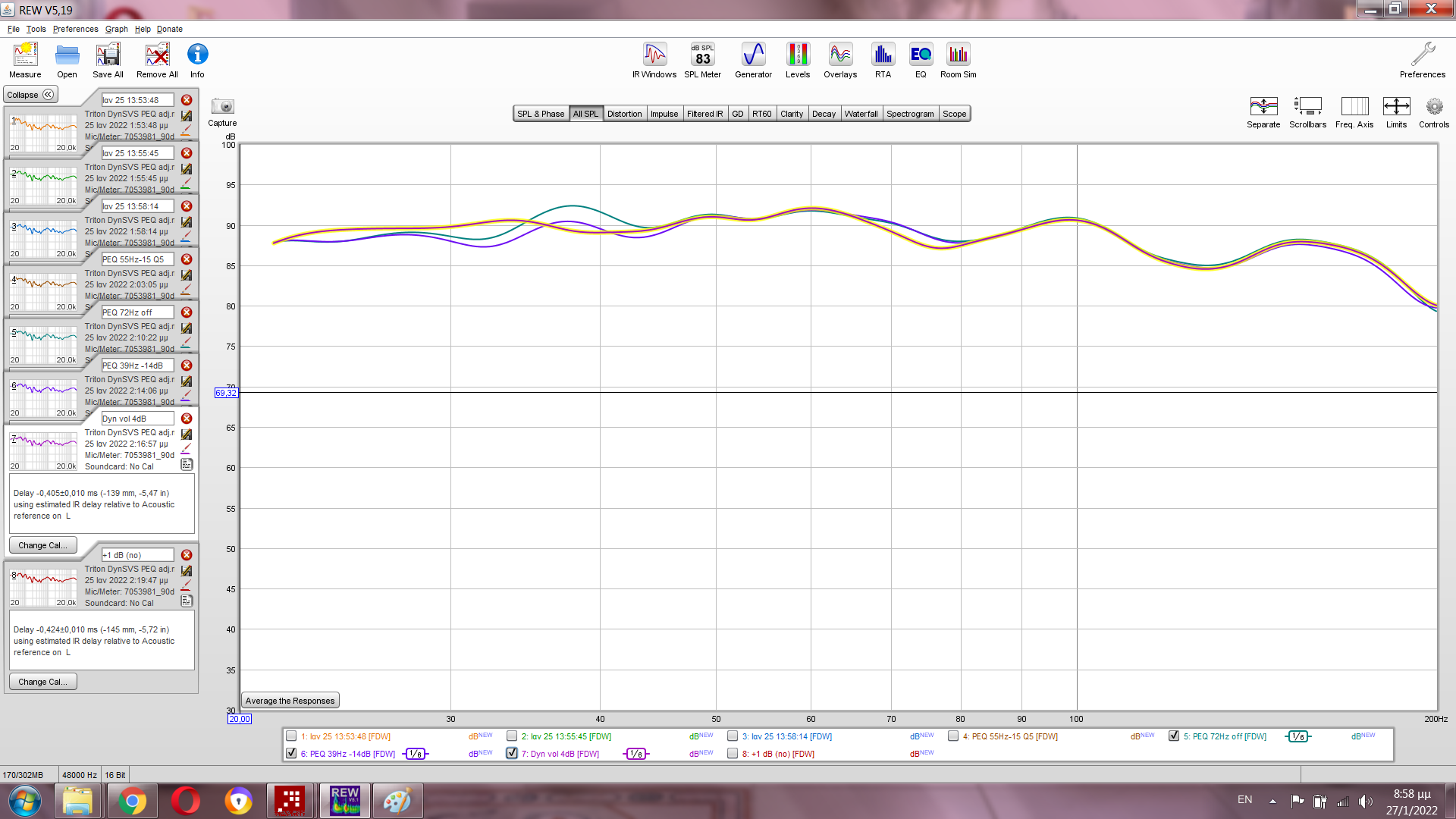Open smoothing selector for trace 5
Viewport: 1456px width, 819px height.
tap(1298, 736)
